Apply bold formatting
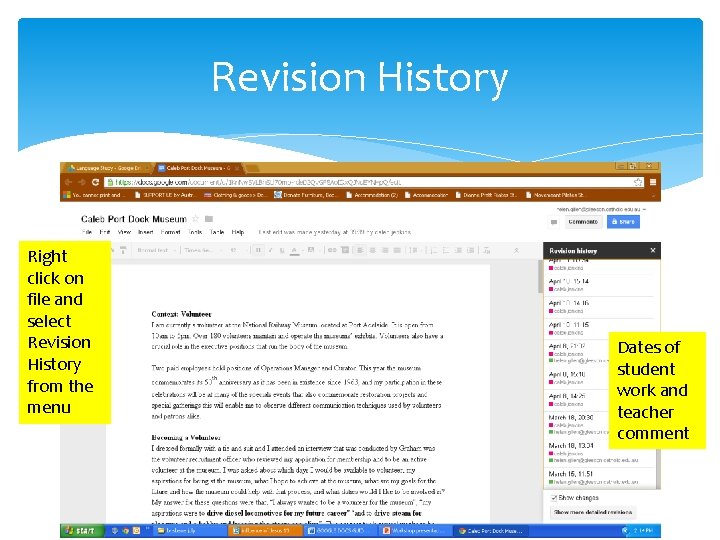The height and width of the screenshot is (540, 720). click(258, 250)
